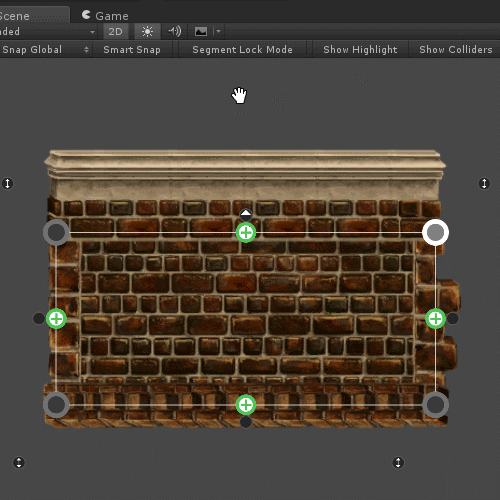Toggle Segment Lock Mode
This screenshot has width=500, height=500.
click(x=242, y=50)
